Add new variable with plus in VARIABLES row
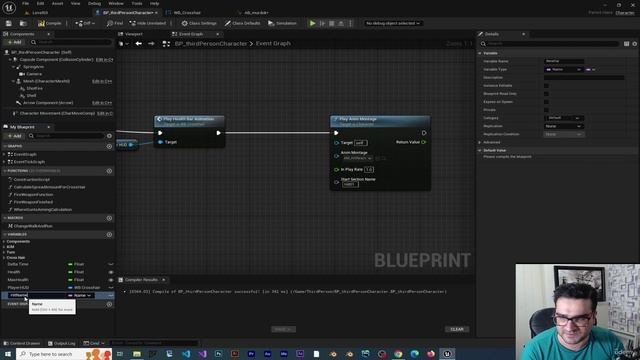Image resolution: width=640 pixels, height=360 pixels. click(x=109, y=235)
